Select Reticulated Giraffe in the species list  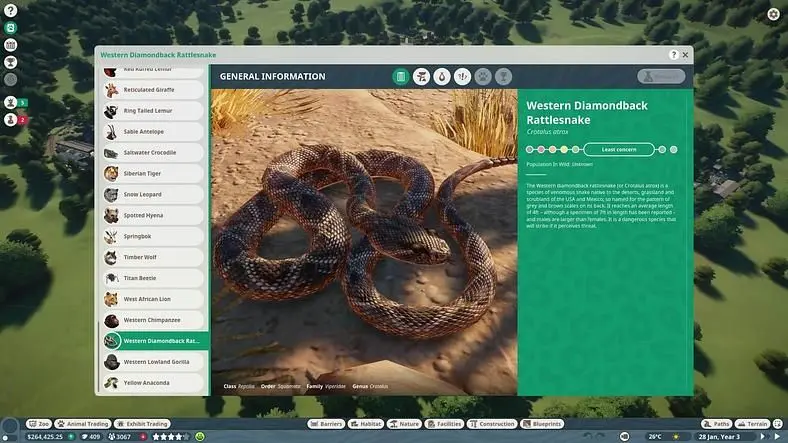coord(153,90)
